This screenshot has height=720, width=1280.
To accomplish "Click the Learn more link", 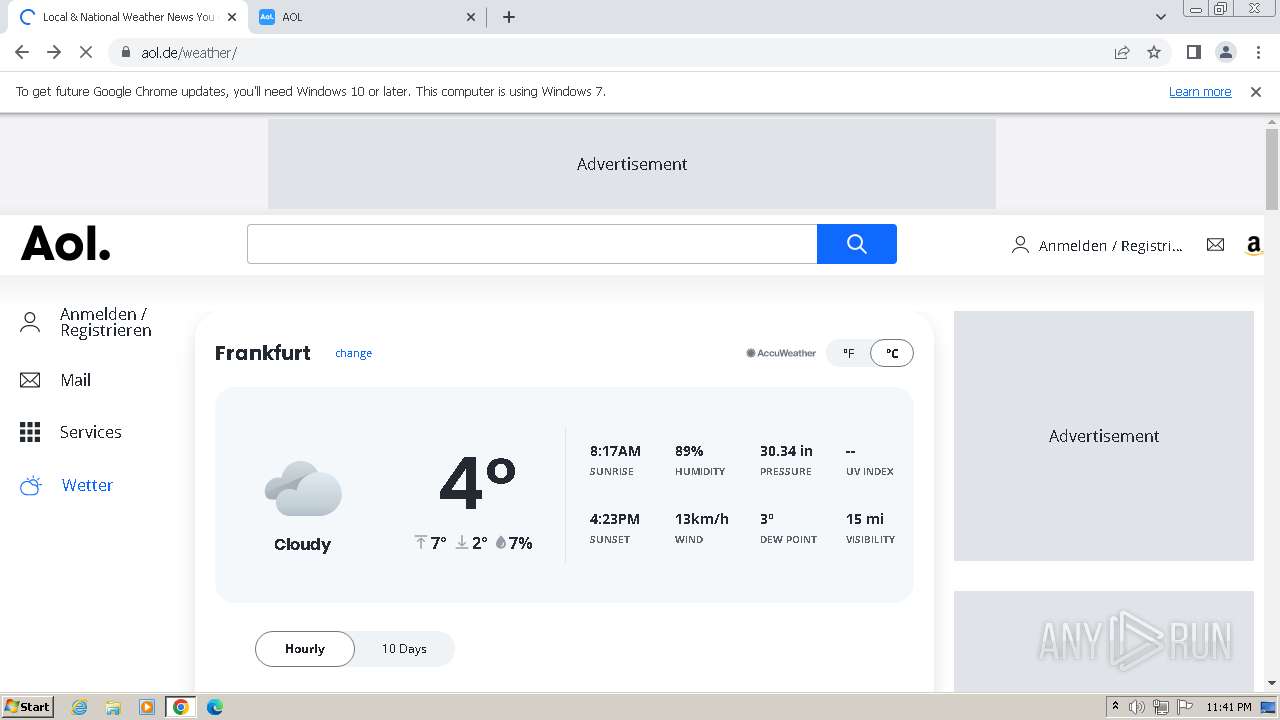I will tap(1200, 91).
